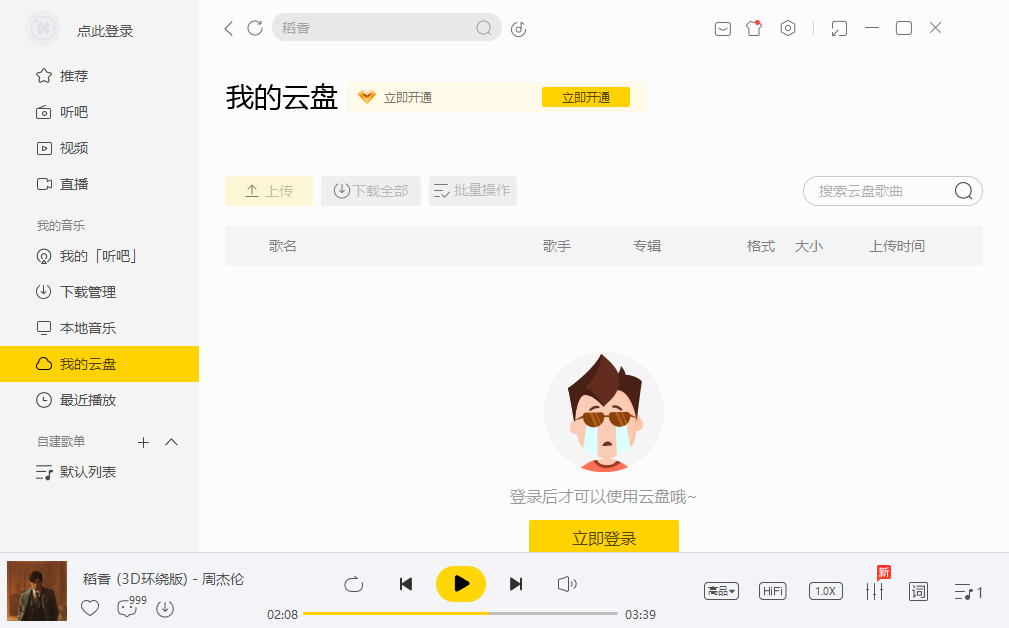The image size is (1009, 628).
Task: Switch to mini mode icon
Action: tap(839, 28)
